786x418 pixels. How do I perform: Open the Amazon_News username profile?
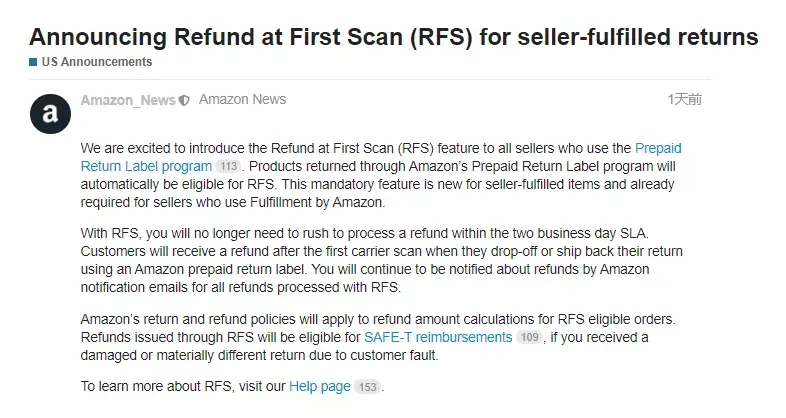click(x=128, y=100)
